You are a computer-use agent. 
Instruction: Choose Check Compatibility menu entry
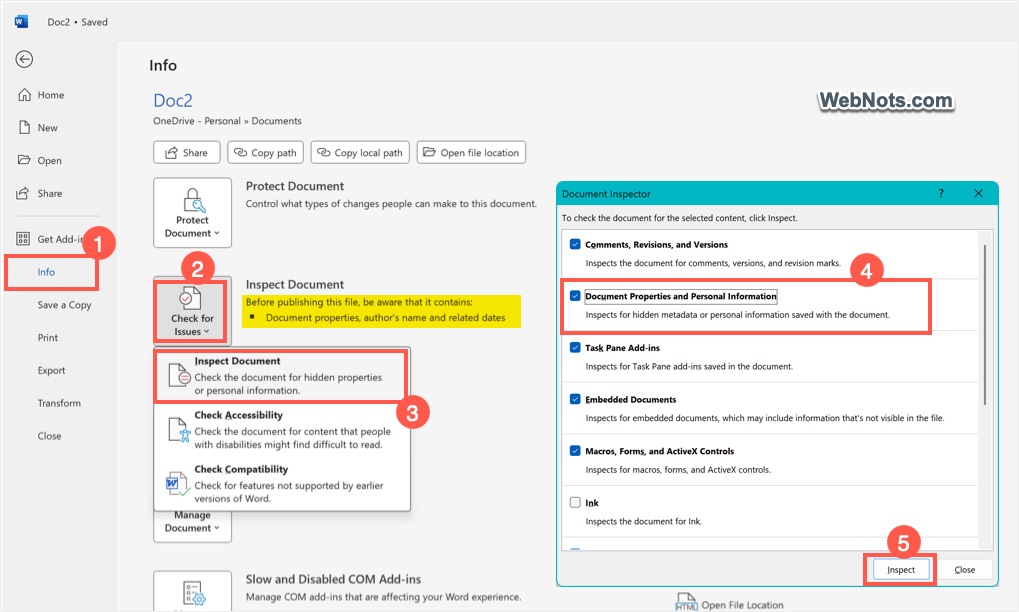[281, 483]
